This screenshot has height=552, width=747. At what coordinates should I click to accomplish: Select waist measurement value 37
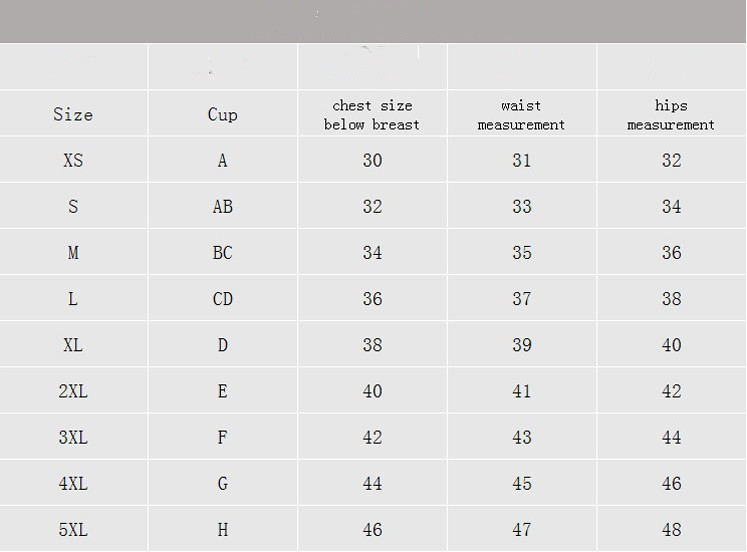pos(521,298)
